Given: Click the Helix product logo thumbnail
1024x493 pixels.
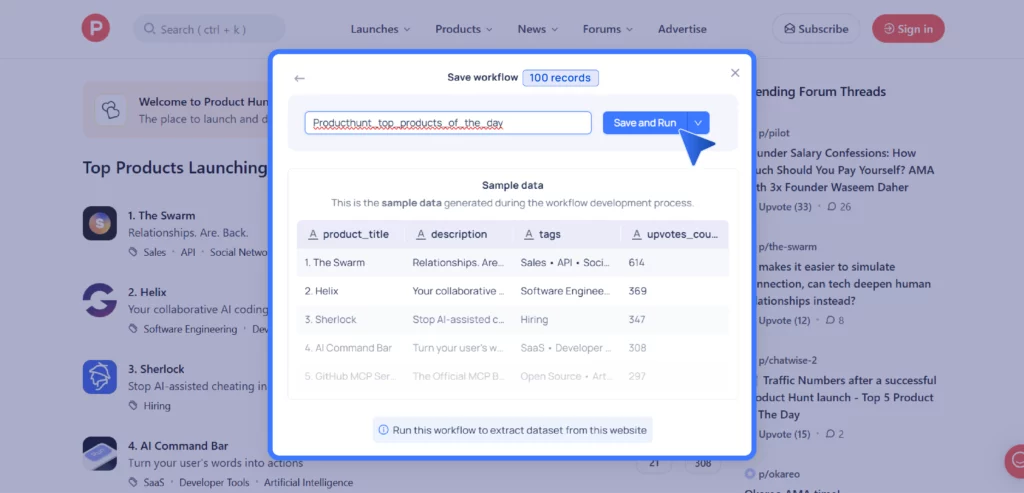Looking at the screenshot, I should (x=100, y=300).
